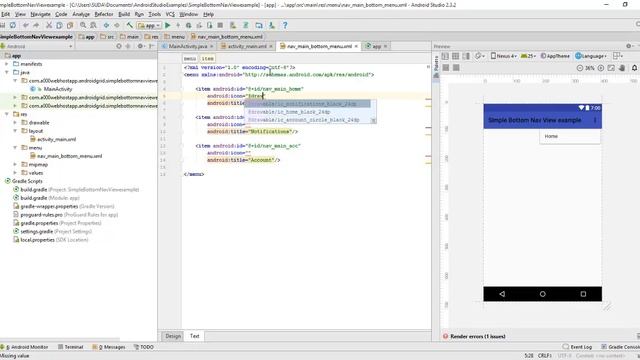The image size is (640, 360).
Task: Open Find with the magnifier icon
Action: tap(83, 25)
